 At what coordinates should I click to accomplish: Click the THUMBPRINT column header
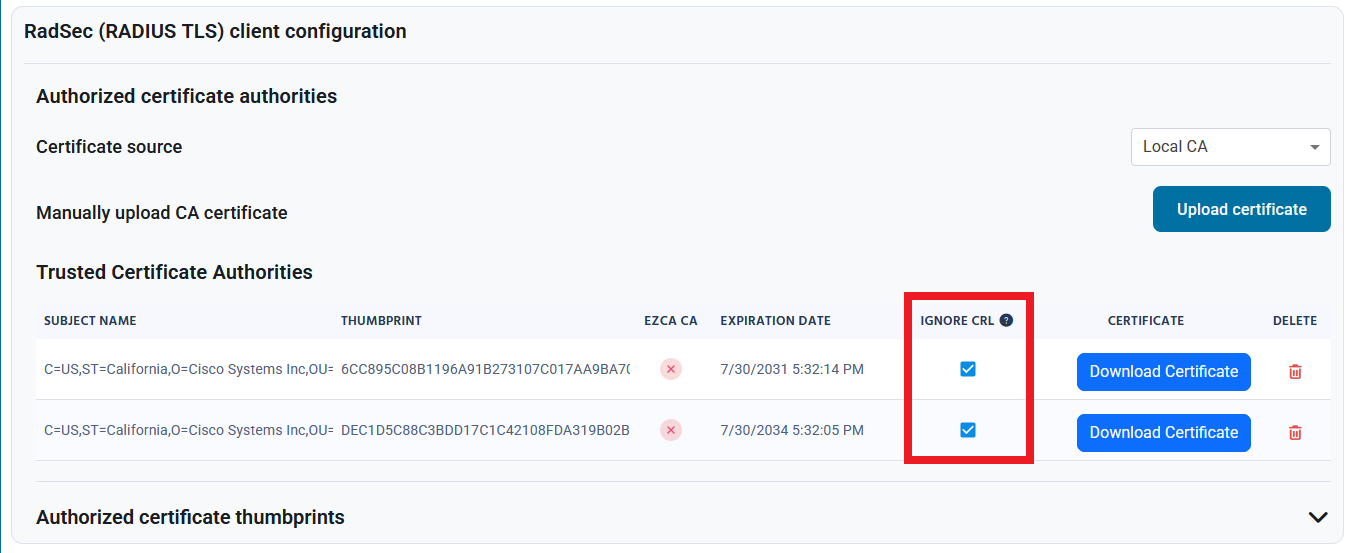coord(381,321)
